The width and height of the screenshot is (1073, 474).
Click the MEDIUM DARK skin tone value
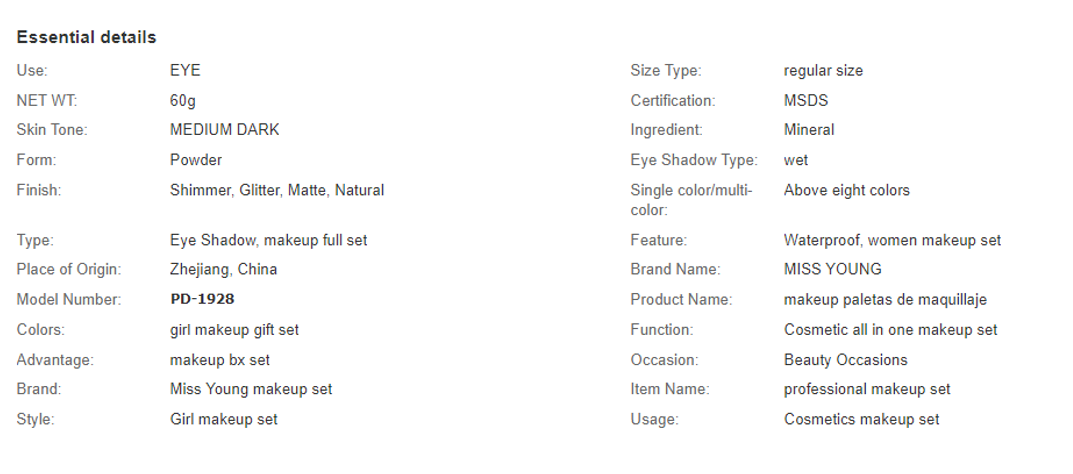pyautogui.click(x=224, y=130)
